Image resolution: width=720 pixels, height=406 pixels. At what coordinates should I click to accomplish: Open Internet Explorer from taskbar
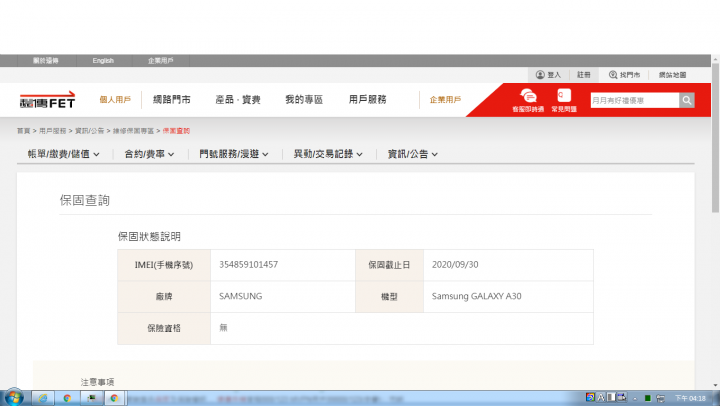pyautogui.click(x=43, y=398)
